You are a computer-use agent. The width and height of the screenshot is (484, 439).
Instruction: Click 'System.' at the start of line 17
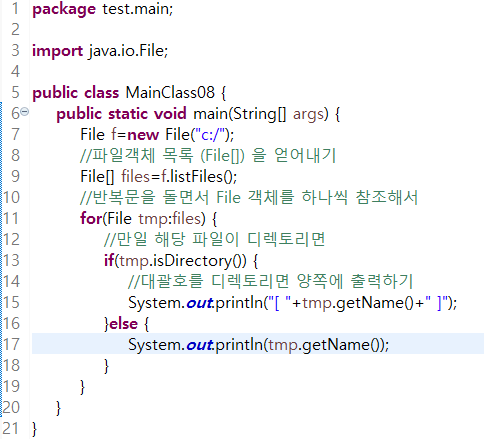coord(156,345)
